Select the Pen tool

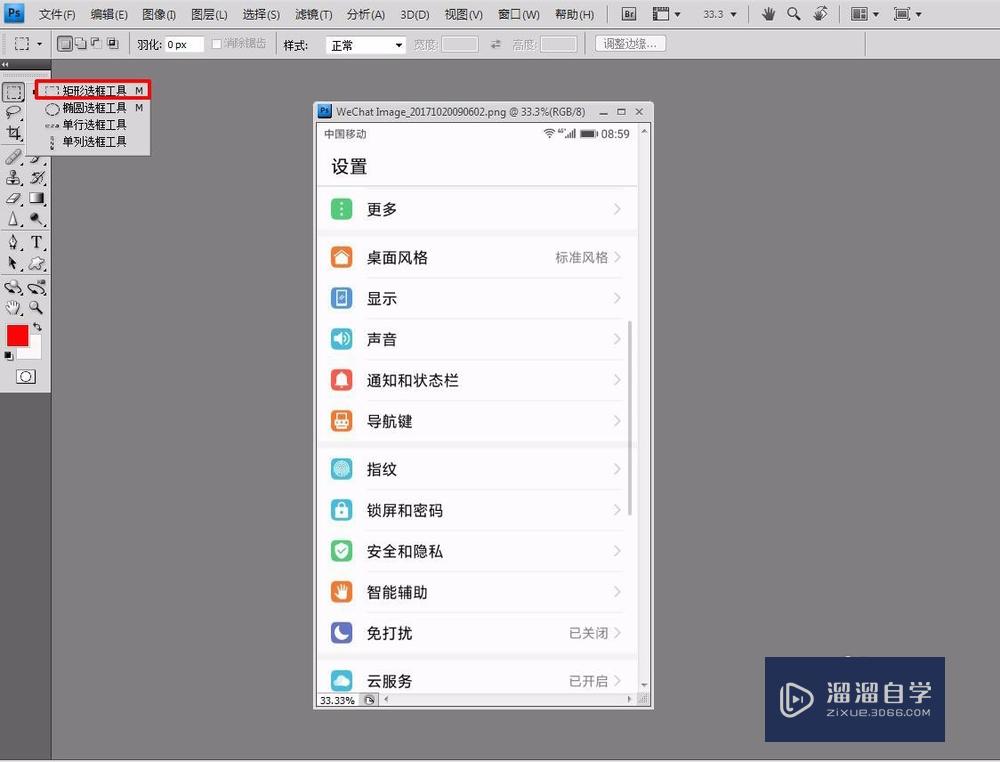click(x=14, y=242)
